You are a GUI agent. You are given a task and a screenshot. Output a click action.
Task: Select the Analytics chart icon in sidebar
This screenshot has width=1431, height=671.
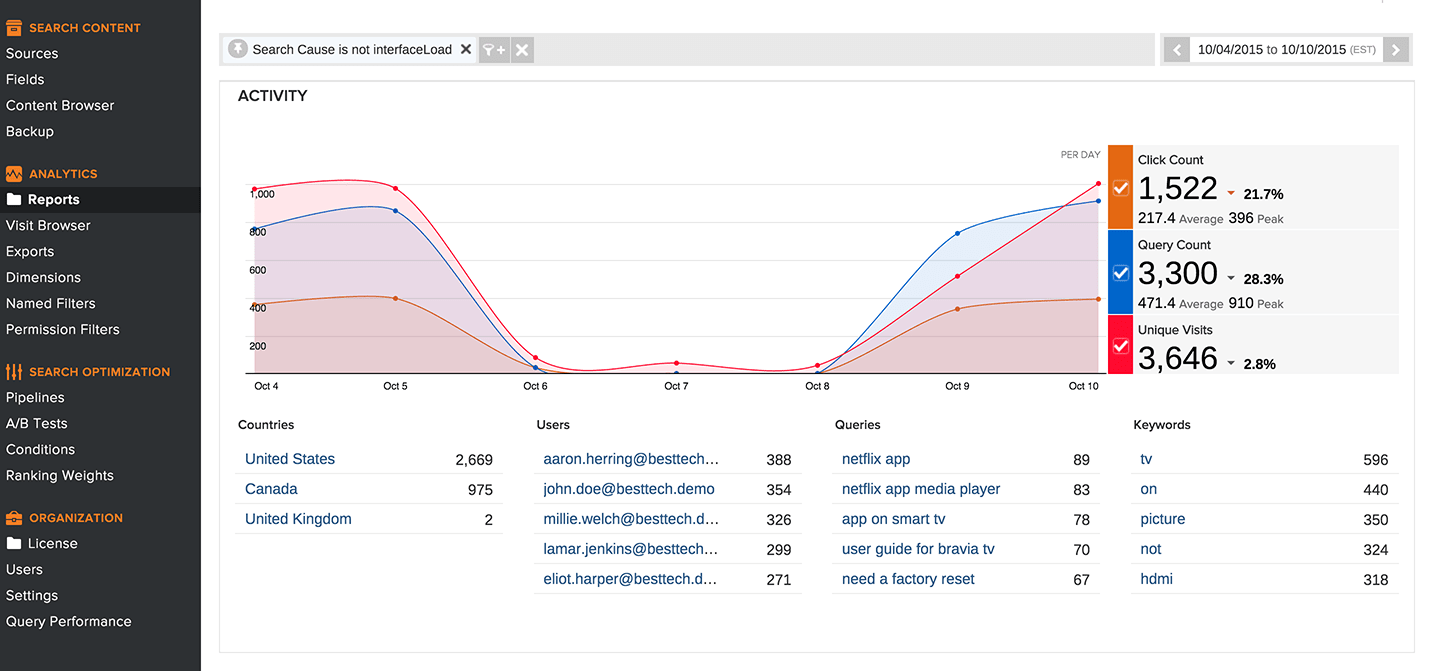(14, 173)
